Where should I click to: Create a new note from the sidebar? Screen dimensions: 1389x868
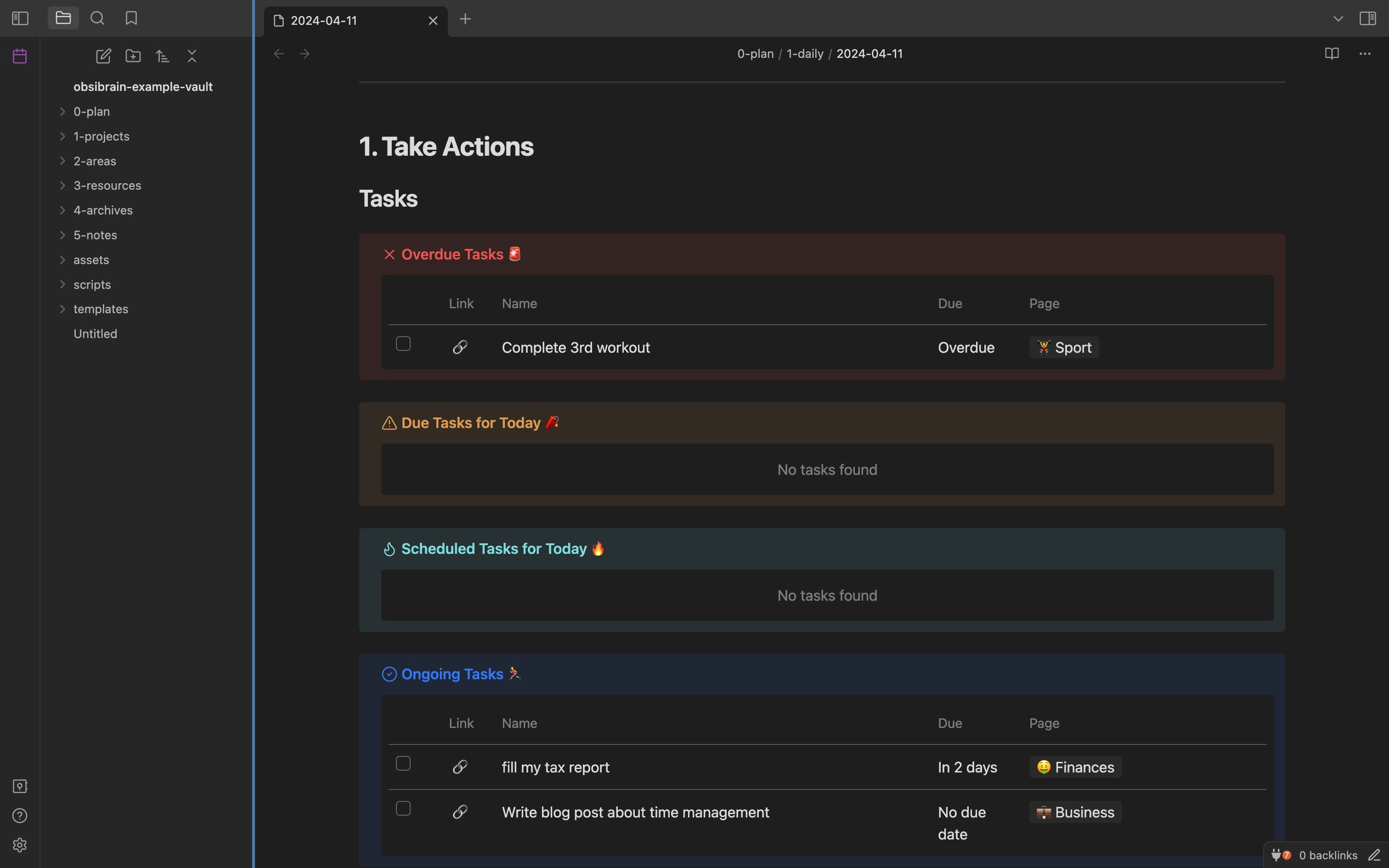103,56
